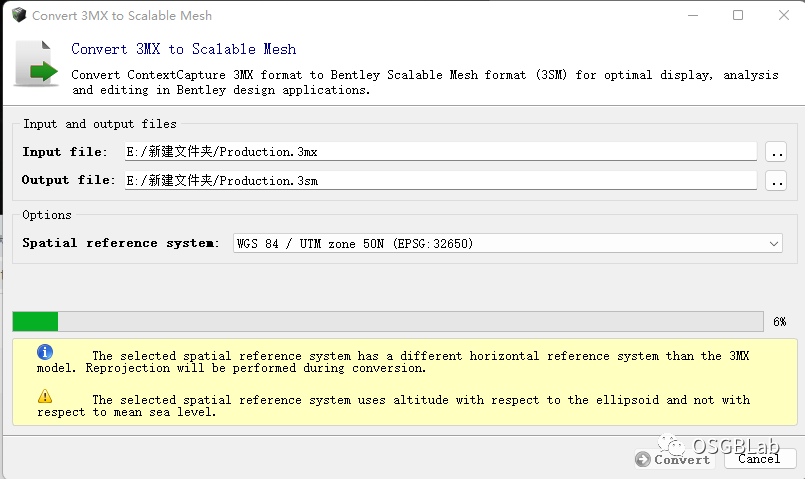Image resolution: width=805 pixels, height=479 pixels.
Task: Click into the Output file path field
Action: point(440,181)
